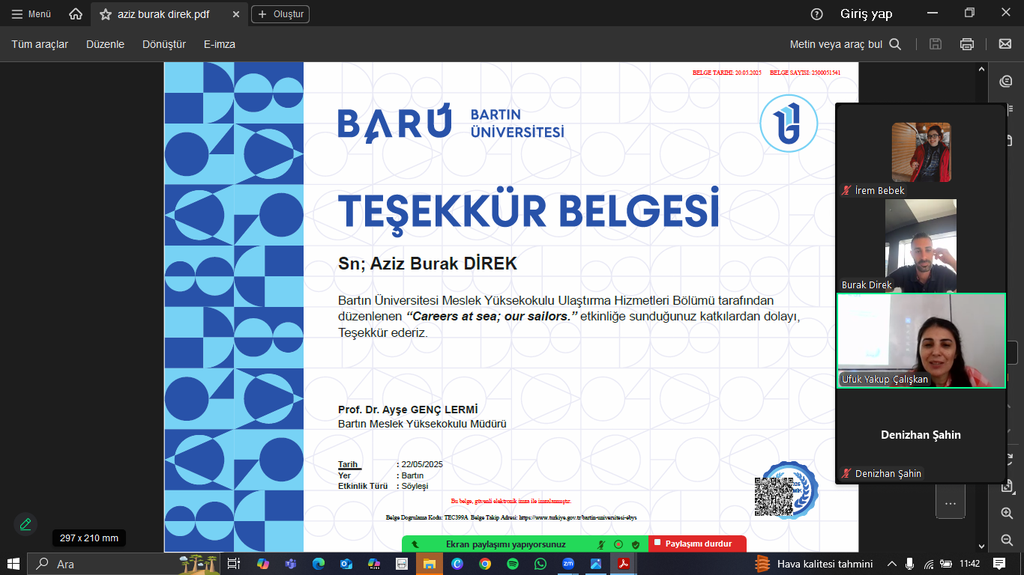Open Outlook from the taskbar
The width and height of the screenshot is (1024, 575).
coord(346,564)
